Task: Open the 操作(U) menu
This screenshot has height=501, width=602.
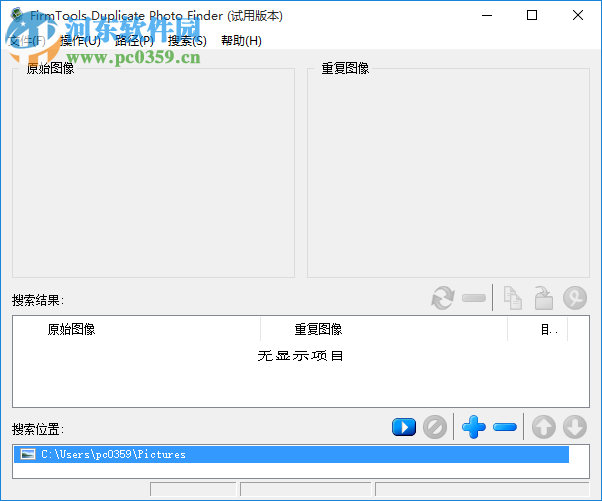Action: [x=80, y=40]
